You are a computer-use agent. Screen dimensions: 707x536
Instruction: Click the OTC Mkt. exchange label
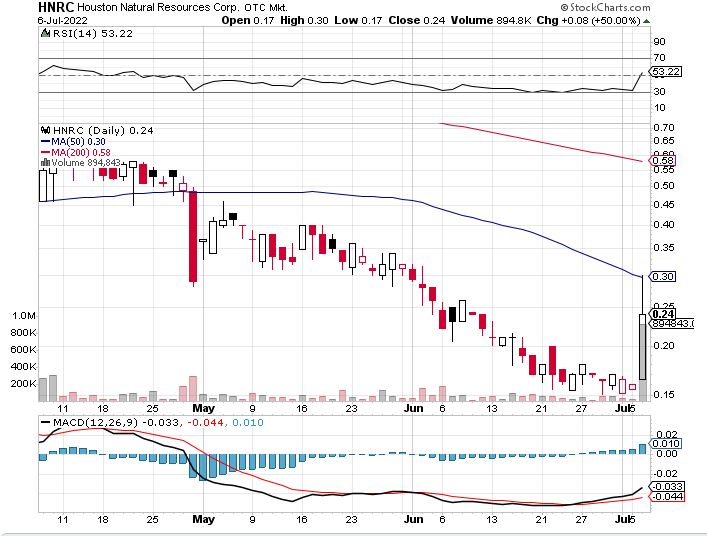click(x=266, y=8)
